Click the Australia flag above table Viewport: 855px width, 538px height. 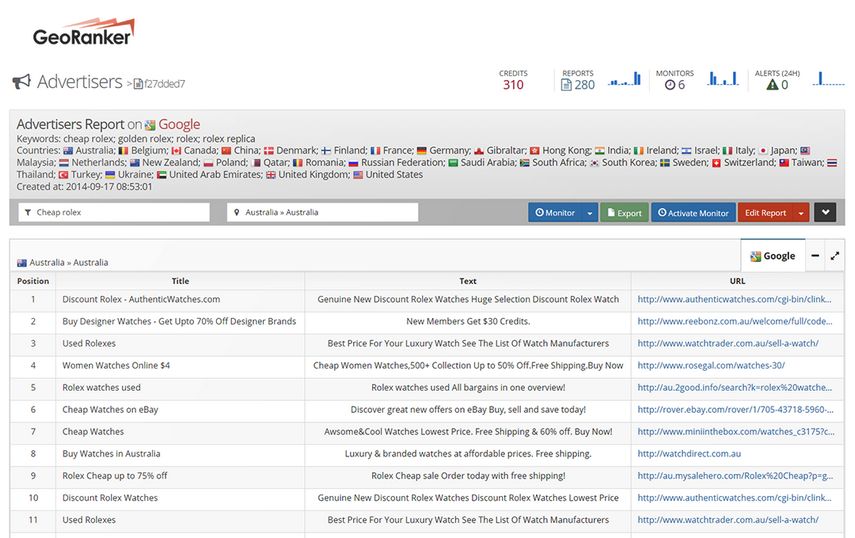(22, 263)
